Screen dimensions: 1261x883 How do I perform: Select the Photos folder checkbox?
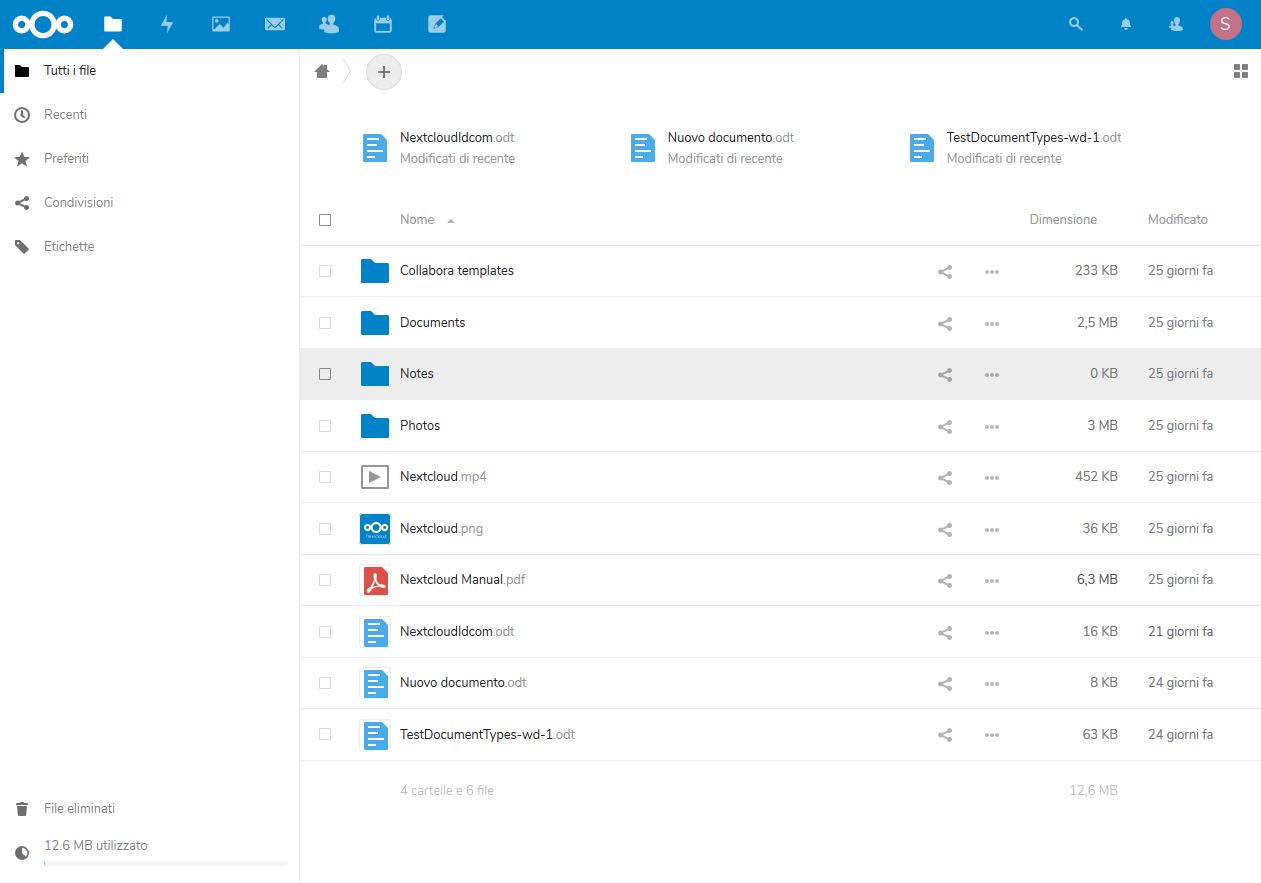[325, 426]
